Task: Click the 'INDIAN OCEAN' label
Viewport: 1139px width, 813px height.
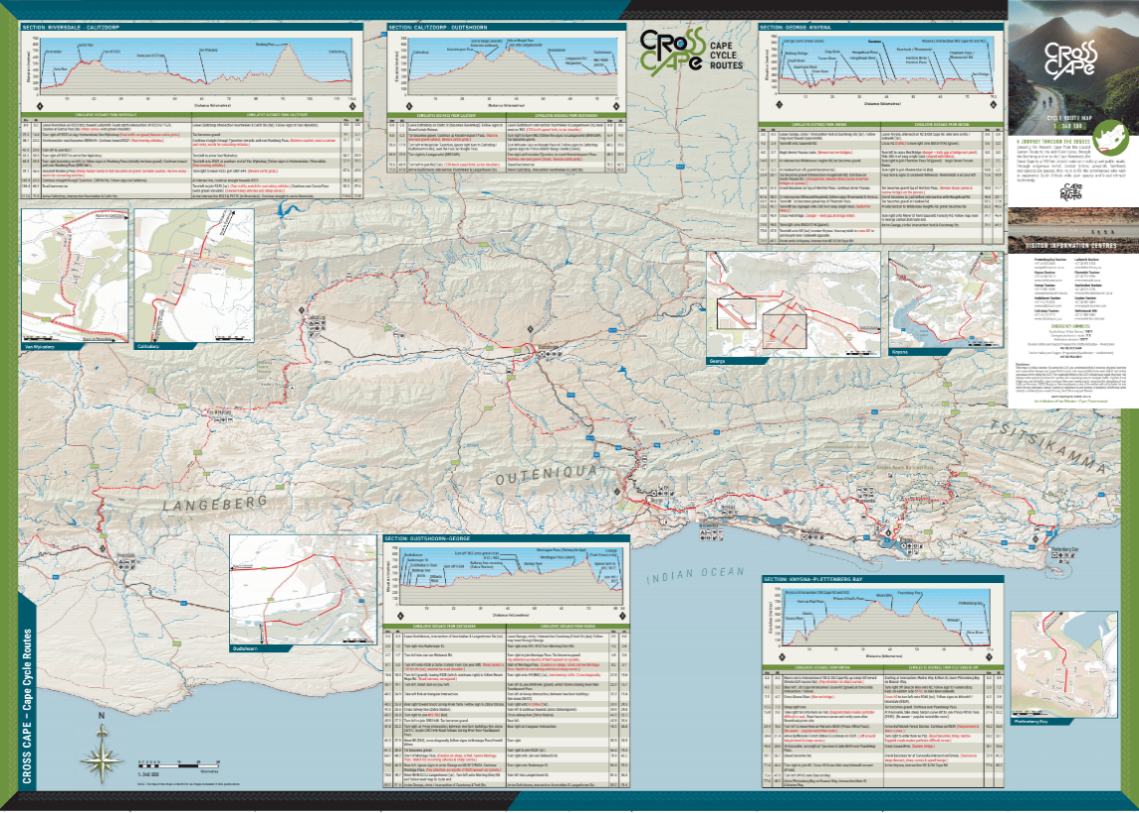Action: 696,574
